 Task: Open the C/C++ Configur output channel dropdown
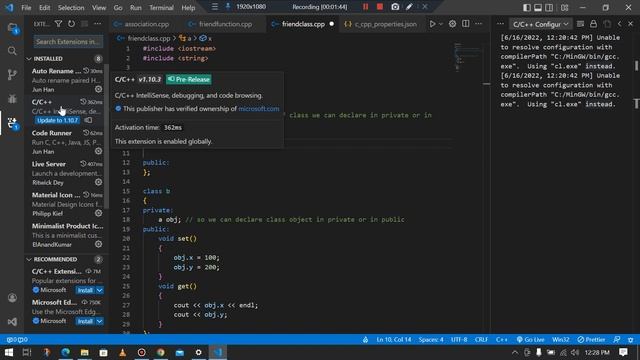[540, 24]
